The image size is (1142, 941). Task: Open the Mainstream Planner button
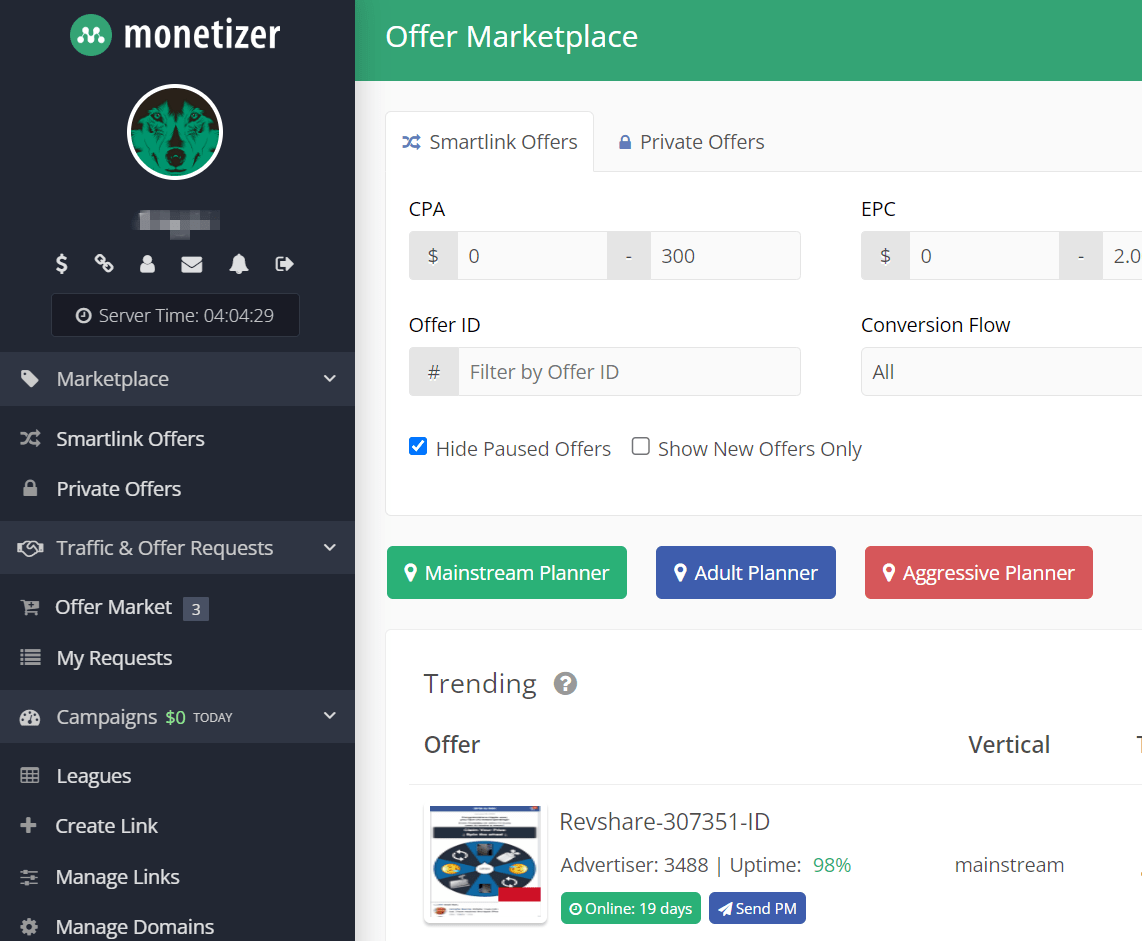click(507, 572)
